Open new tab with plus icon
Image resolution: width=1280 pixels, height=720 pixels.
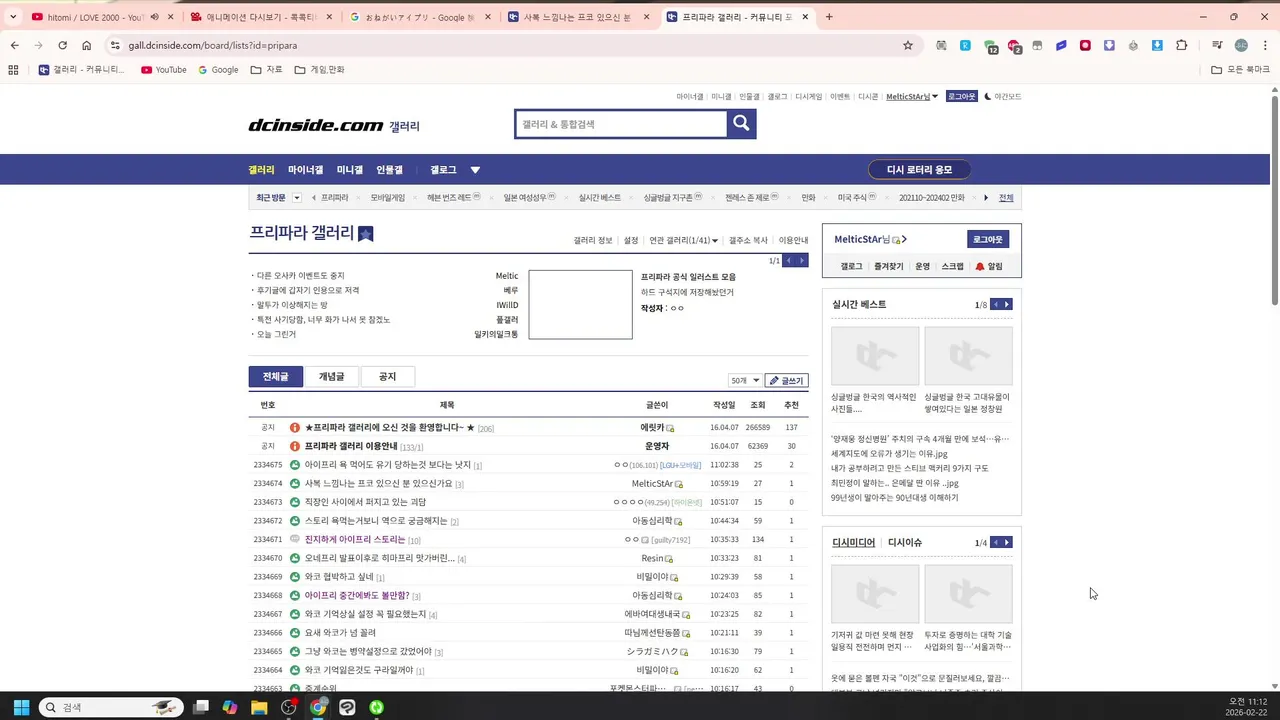(x=829, y=17)
